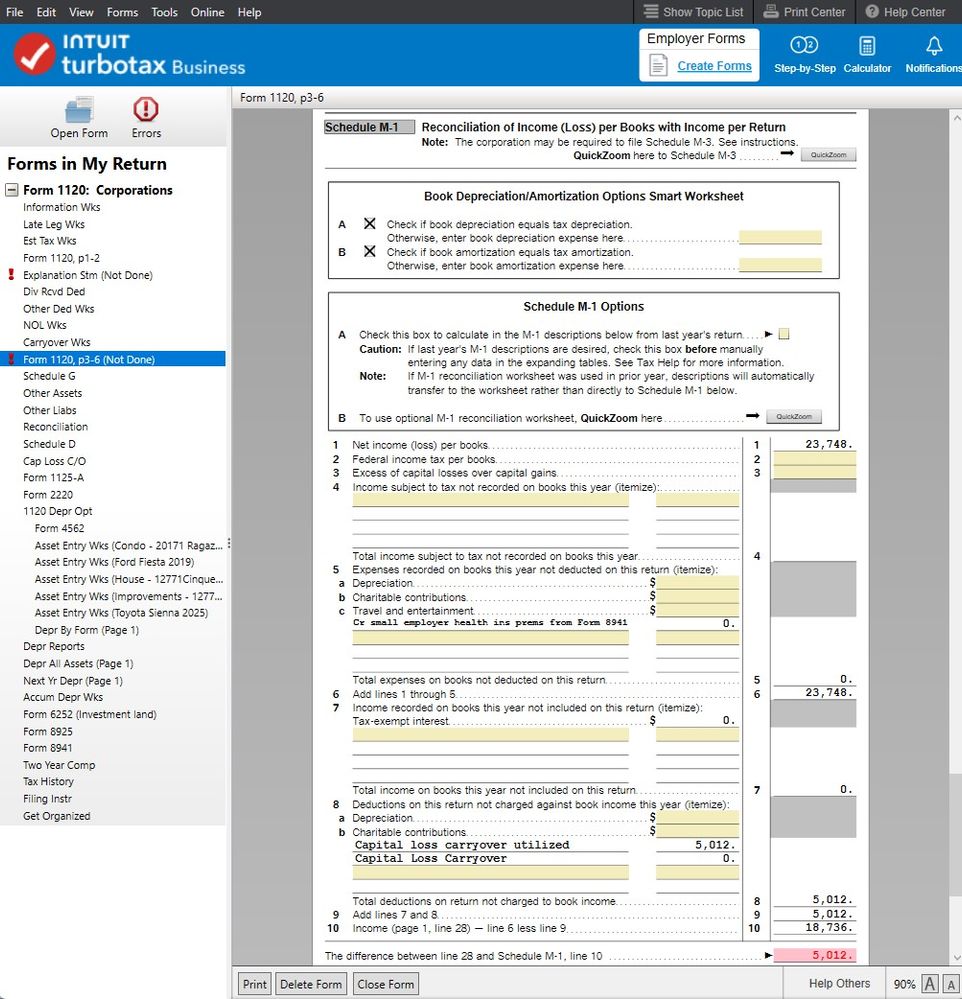
Task: Select Filing Instr
Action: tap(48, 798)
